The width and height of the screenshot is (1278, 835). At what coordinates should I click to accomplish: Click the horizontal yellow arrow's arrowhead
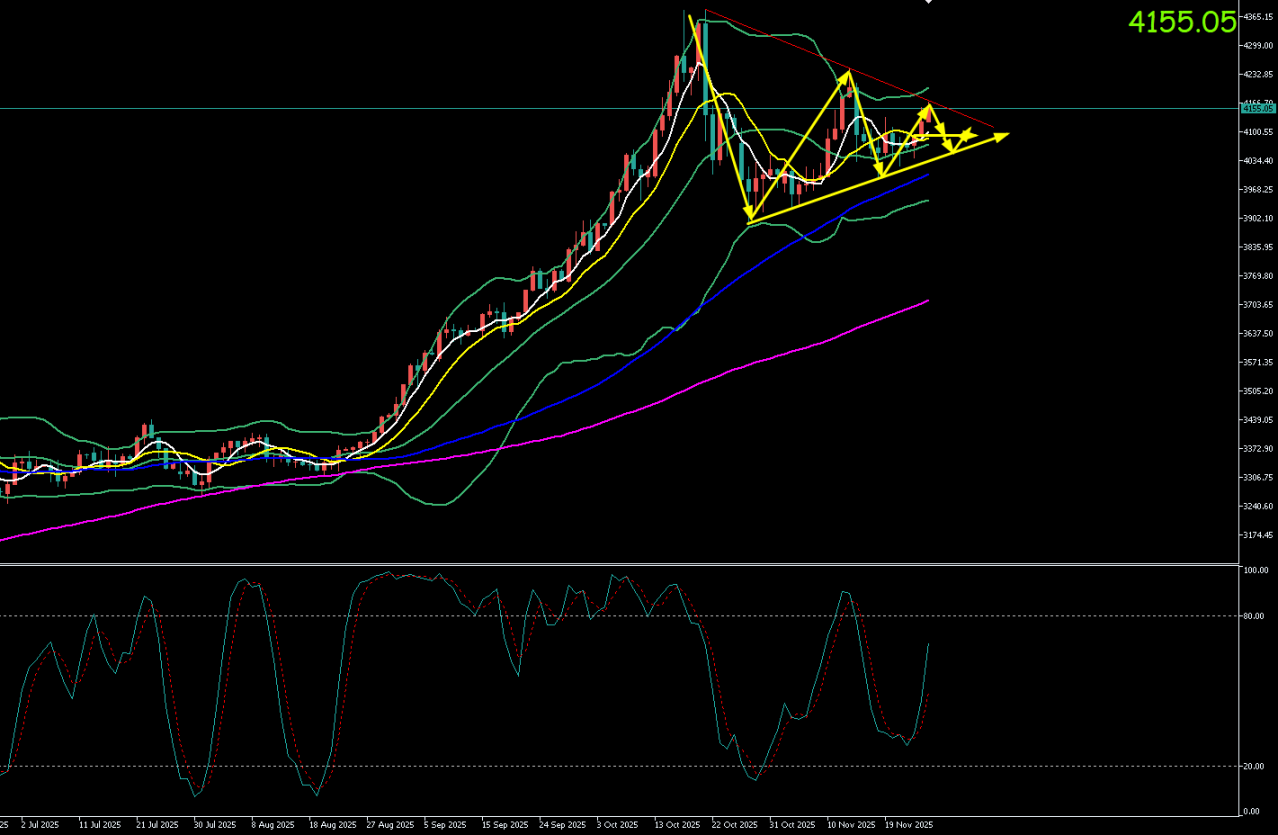tap(971, 135)
